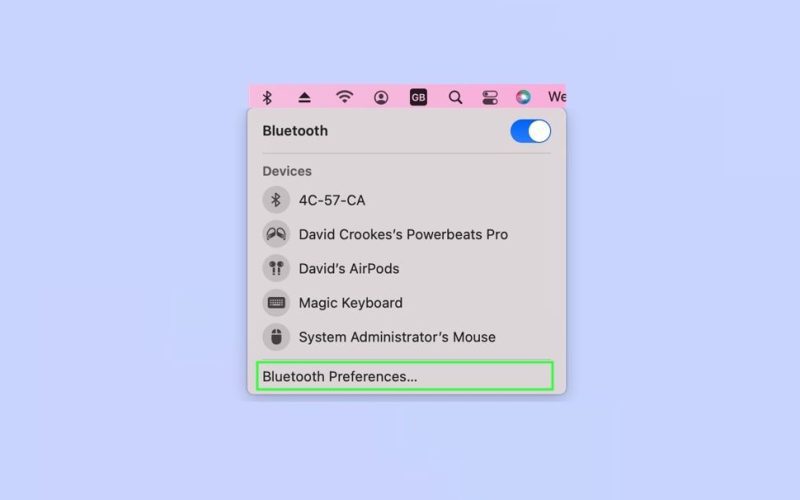The height and width of the screenshot is (500, 800).
Task: Open Spotlight search magnifier icon
Action: 455,97
